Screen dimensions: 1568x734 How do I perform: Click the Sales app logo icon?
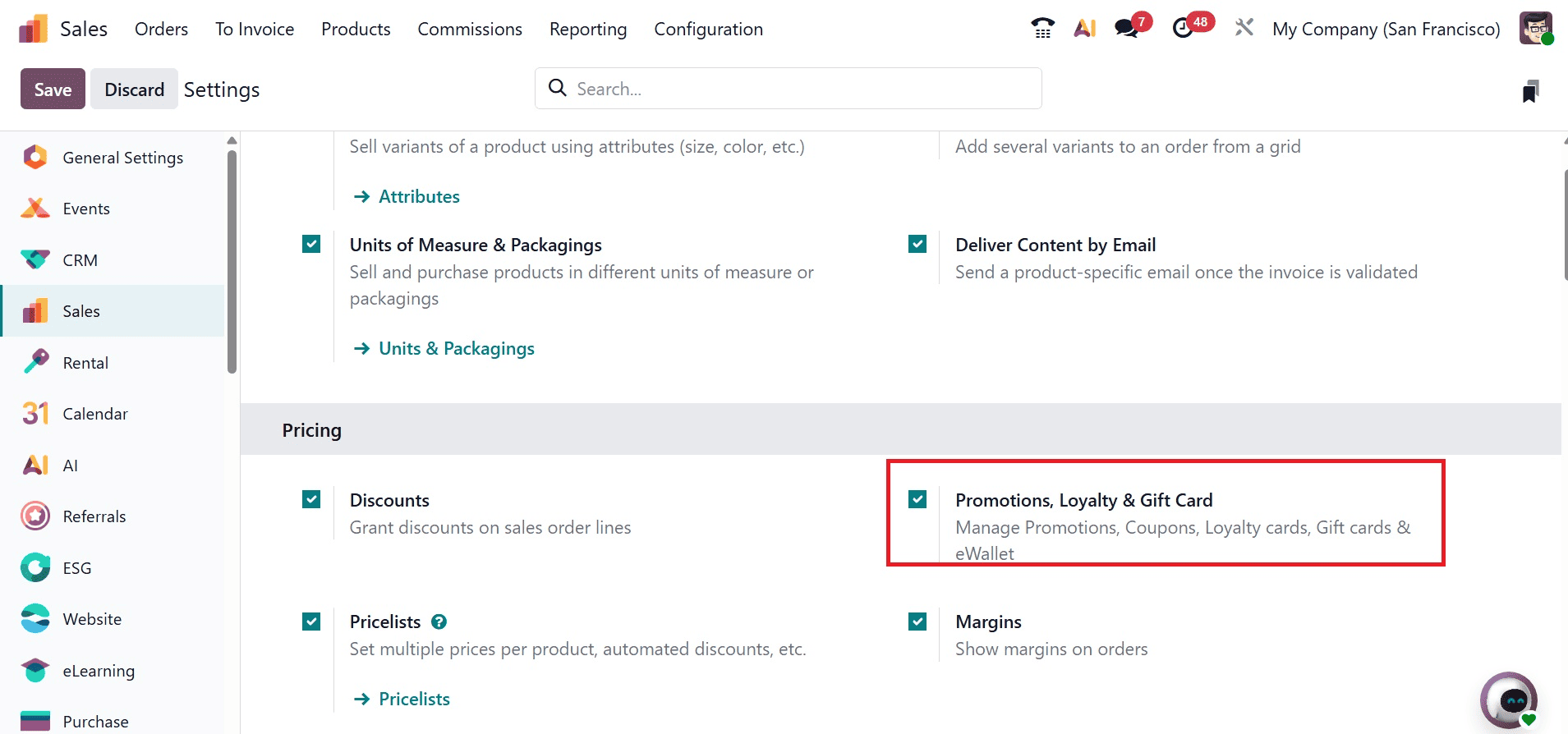pyautogui.click(x=33, y=30)
